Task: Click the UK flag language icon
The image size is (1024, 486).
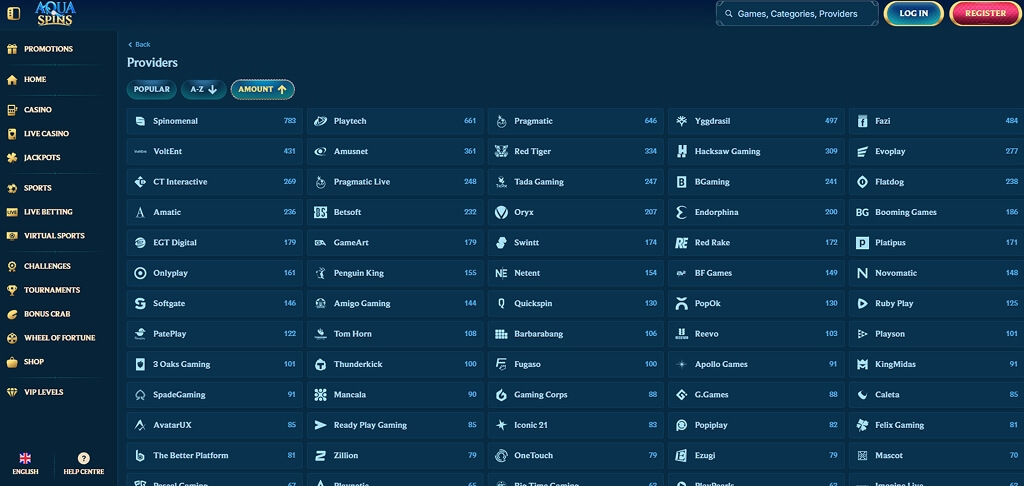Action: coord(25,458)
